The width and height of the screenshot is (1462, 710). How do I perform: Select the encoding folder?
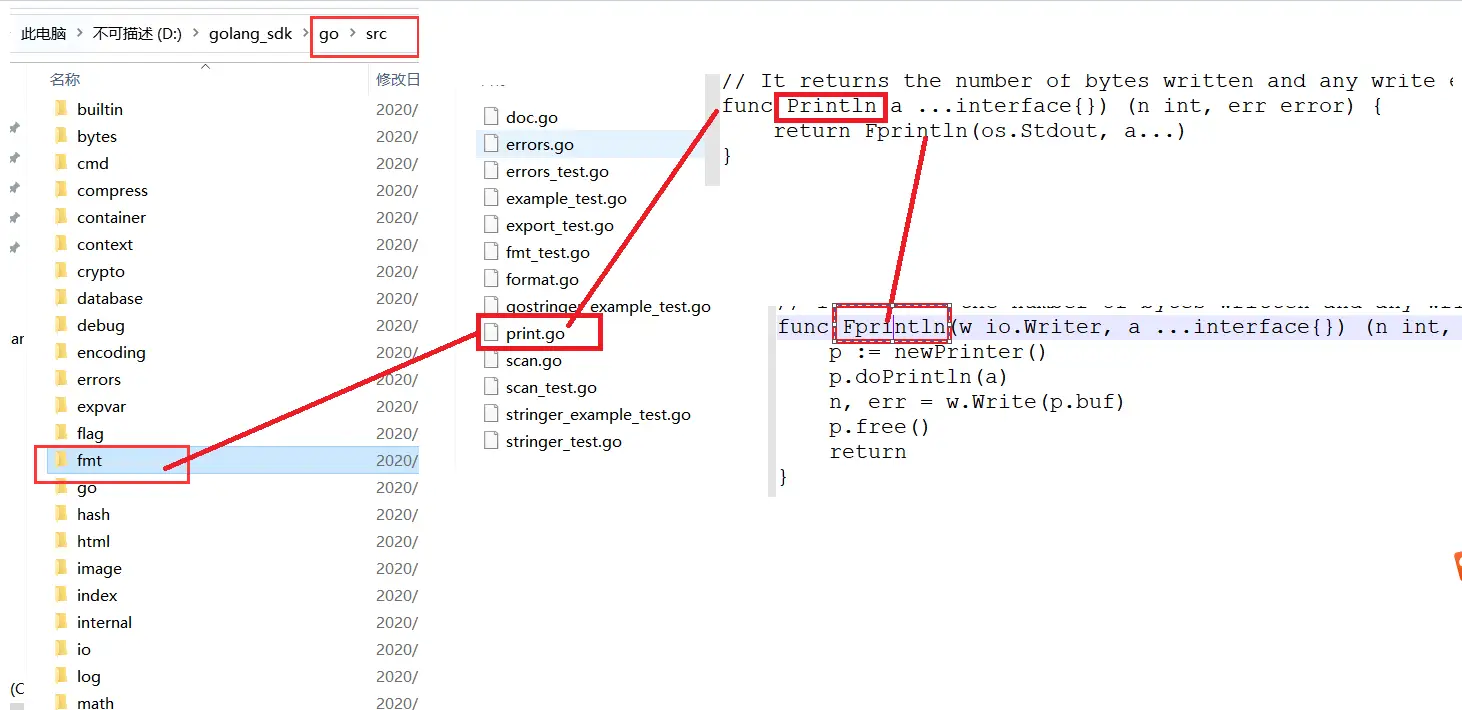click(x=111, y=352)
